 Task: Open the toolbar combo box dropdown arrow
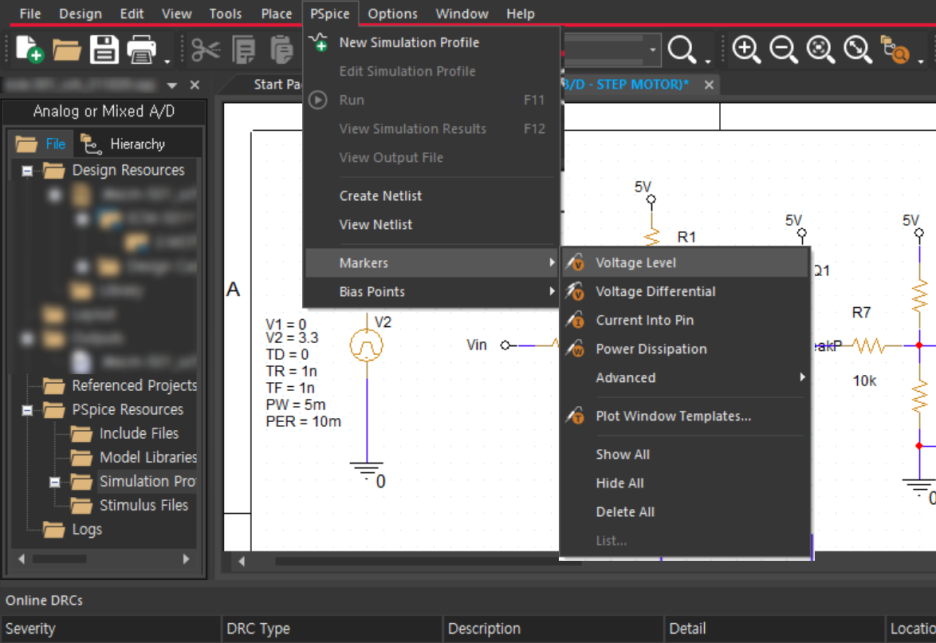652,50
